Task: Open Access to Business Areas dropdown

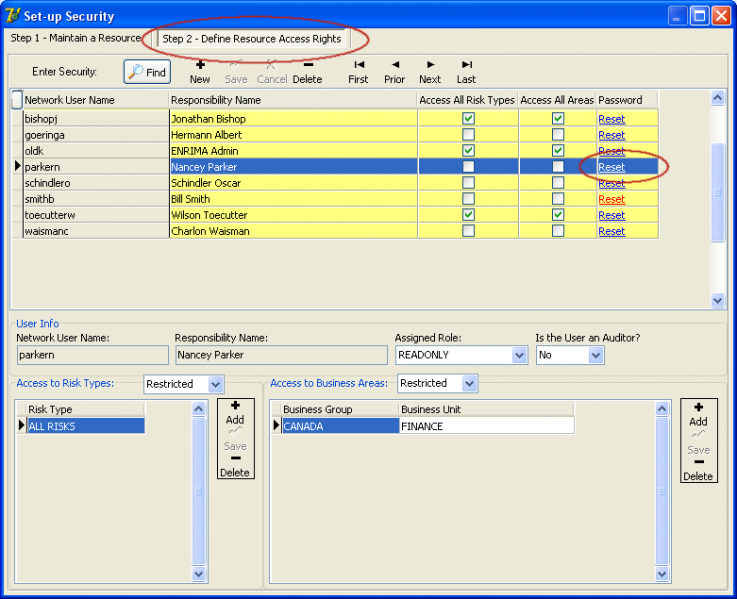Action: [469, 384]
